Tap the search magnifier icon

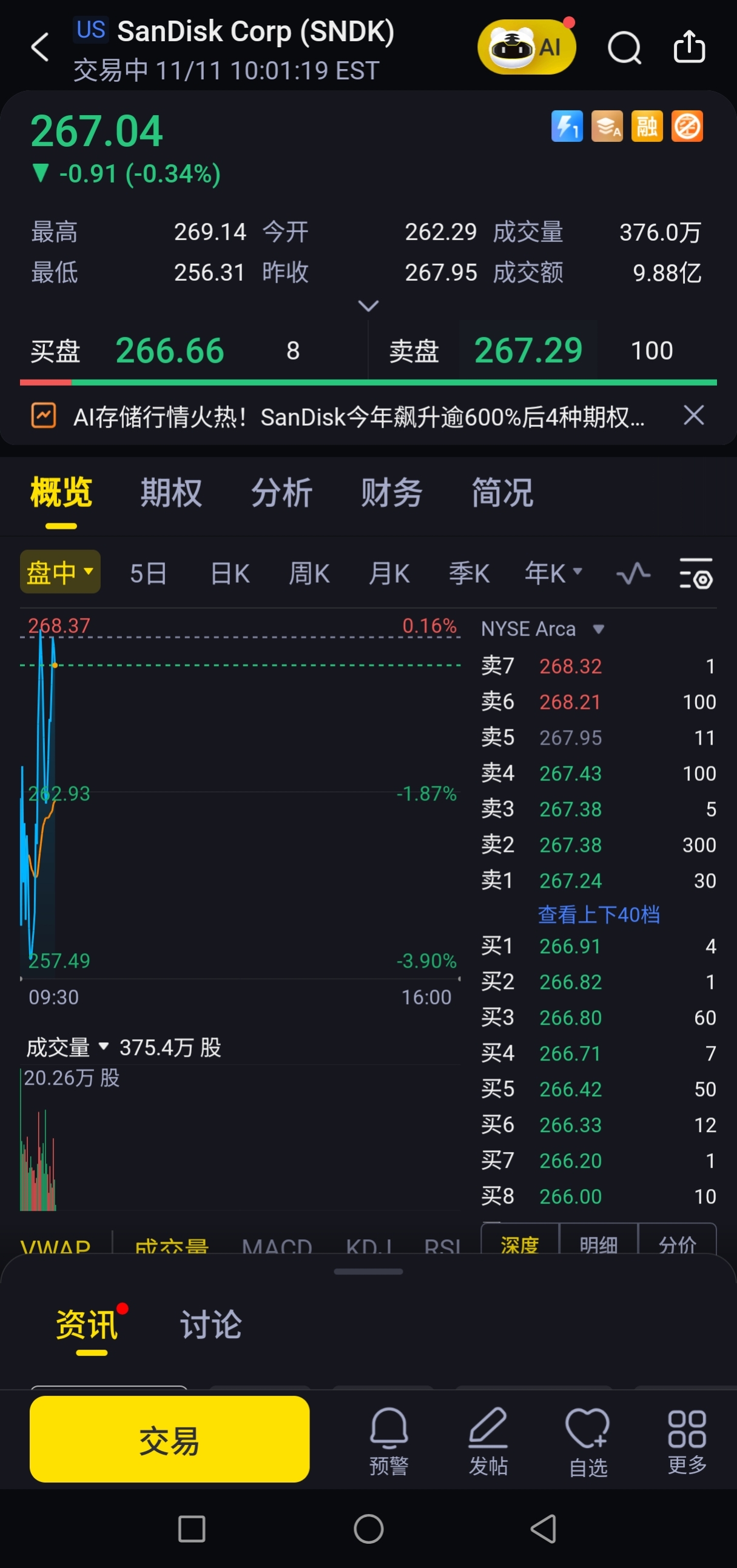(x=624, y=47)
